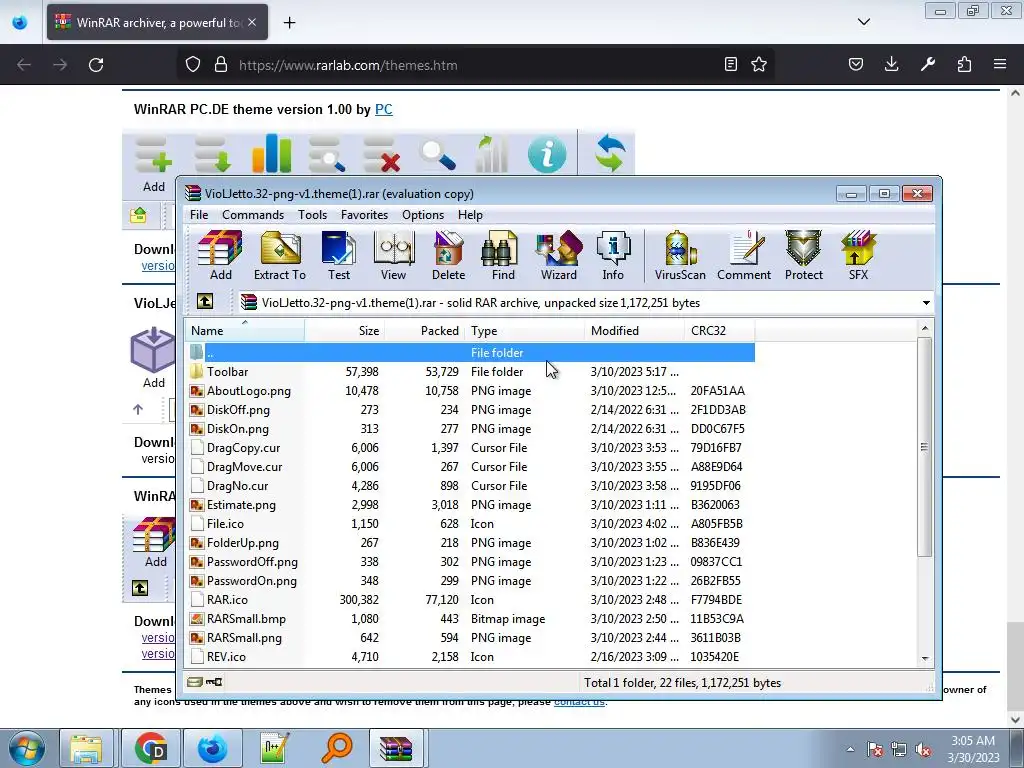Open the File menu in WinRAR
The height and width of the screenshot is (768, 1024).
(199, 215)
